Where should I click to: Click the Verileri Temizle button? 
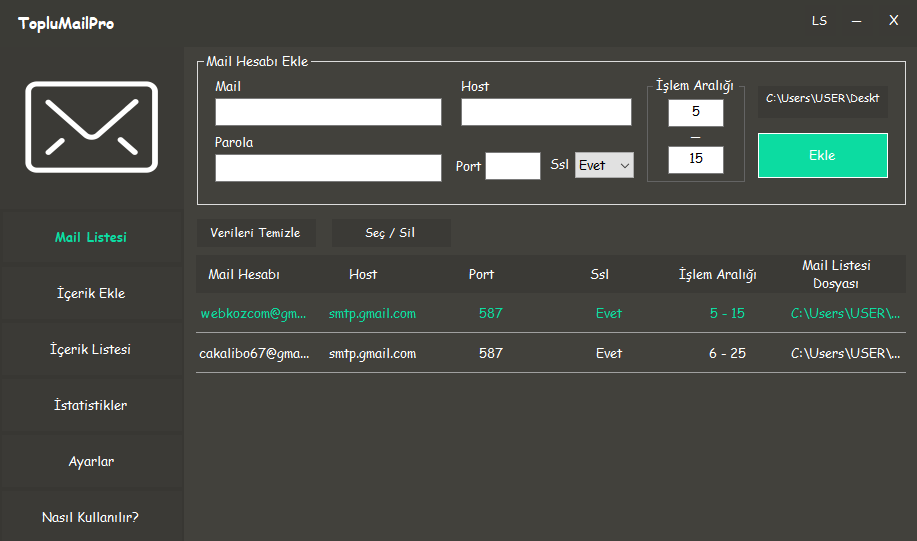(x=255, y=233)
